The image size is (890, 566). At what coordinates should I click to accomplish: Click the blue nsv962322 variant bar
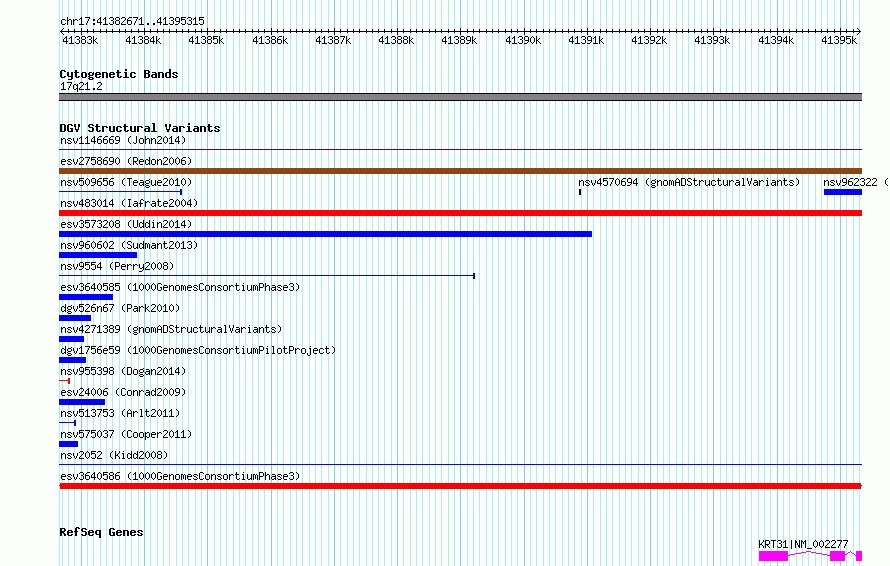[843, 192]
